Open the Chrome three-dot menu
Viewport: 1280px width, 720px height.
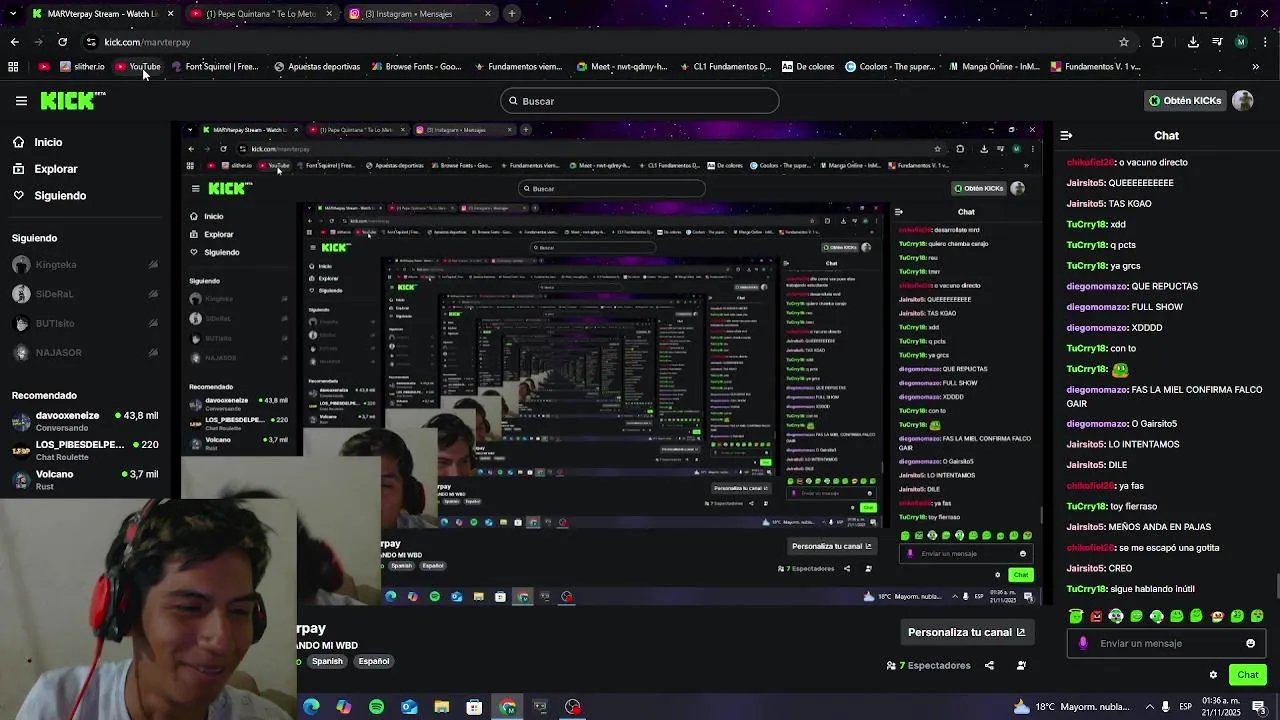(x=1265, y=42)
